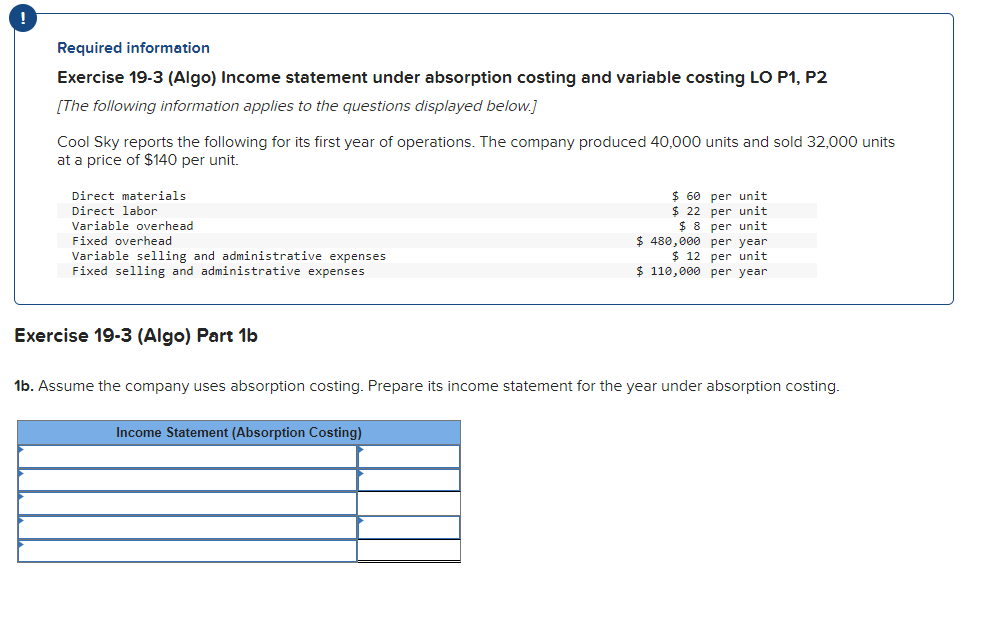
Task: Click the blue exclamation information icon
Action: [x=22, y=17]
